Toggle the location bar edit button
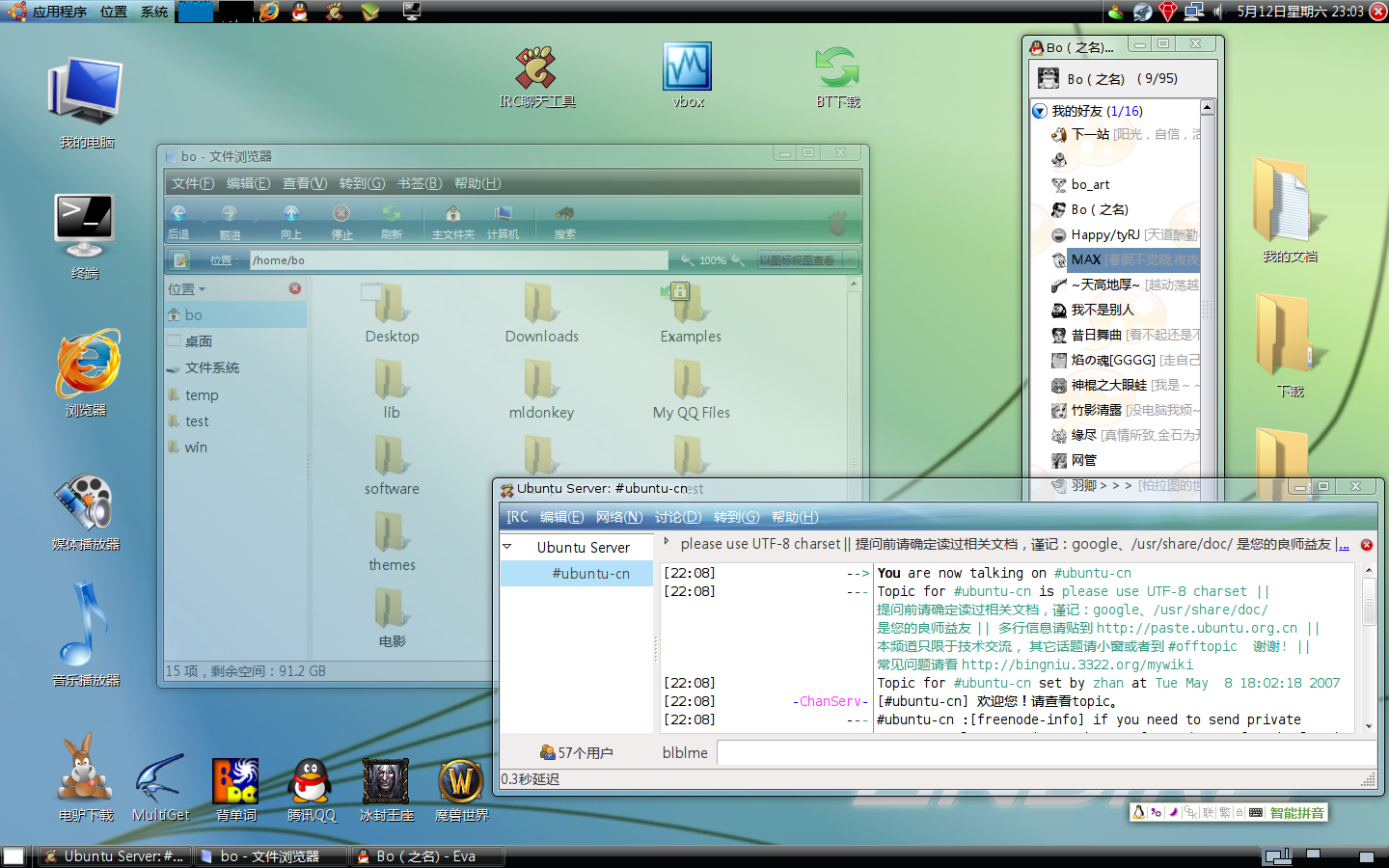Viewport: 1389px width, 868px height. (x=179, y=260)
